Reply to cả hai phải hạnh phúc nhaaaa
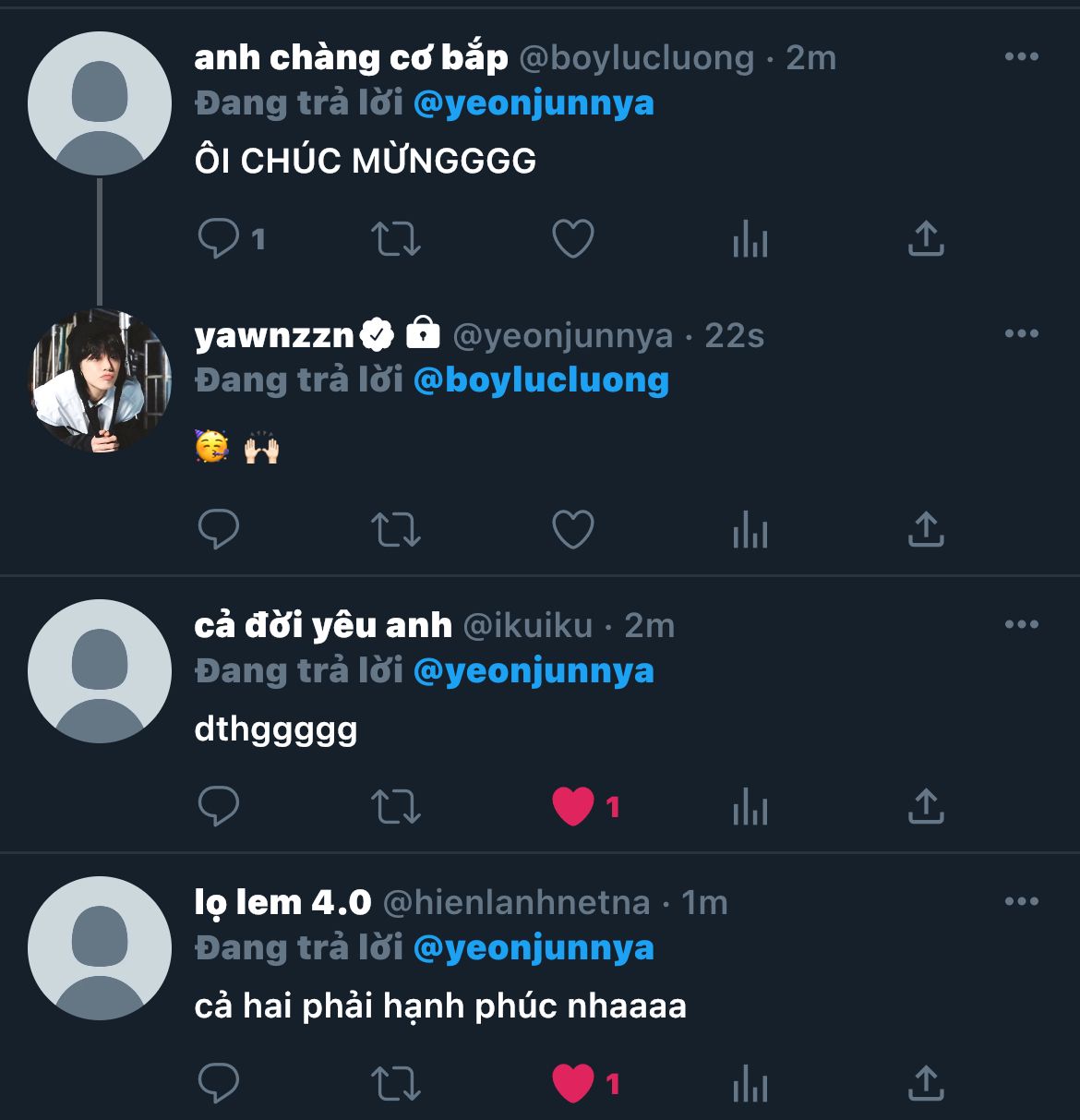The height and width of the screenshot is (1120, 1080). (219, 1083)
